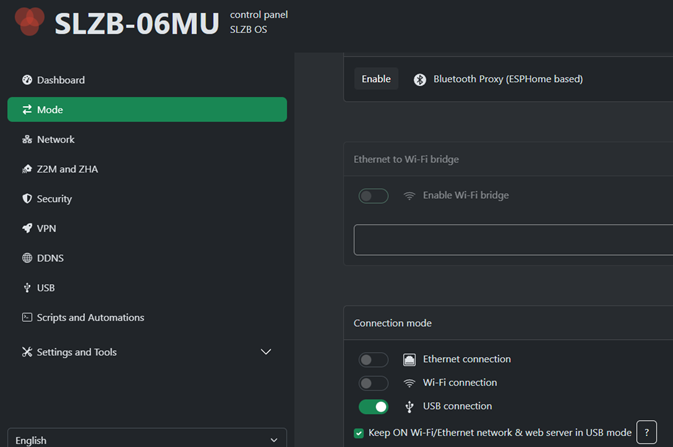673x447 pixels.
Task: Click the VPN rocket icon
Action: (x=28, y=229)
